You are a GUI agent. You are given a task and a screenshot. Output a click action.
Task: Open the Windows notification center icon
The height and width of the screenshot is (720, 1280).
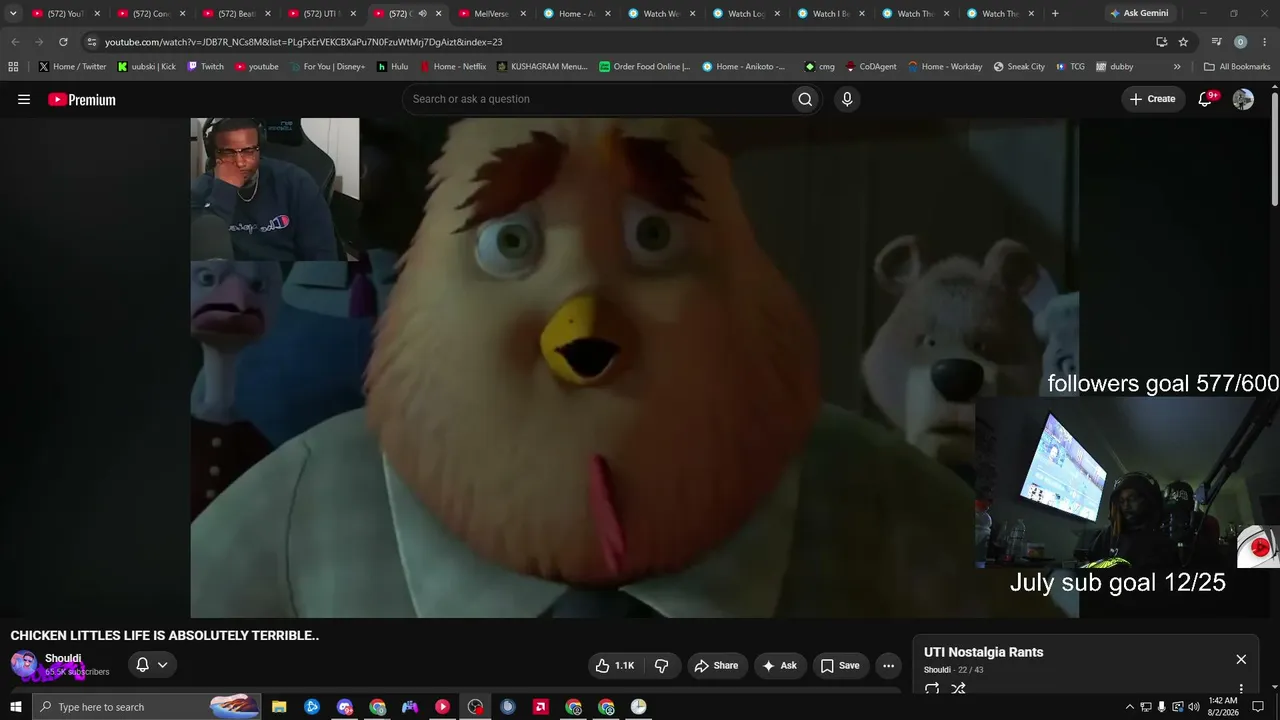1258,707
